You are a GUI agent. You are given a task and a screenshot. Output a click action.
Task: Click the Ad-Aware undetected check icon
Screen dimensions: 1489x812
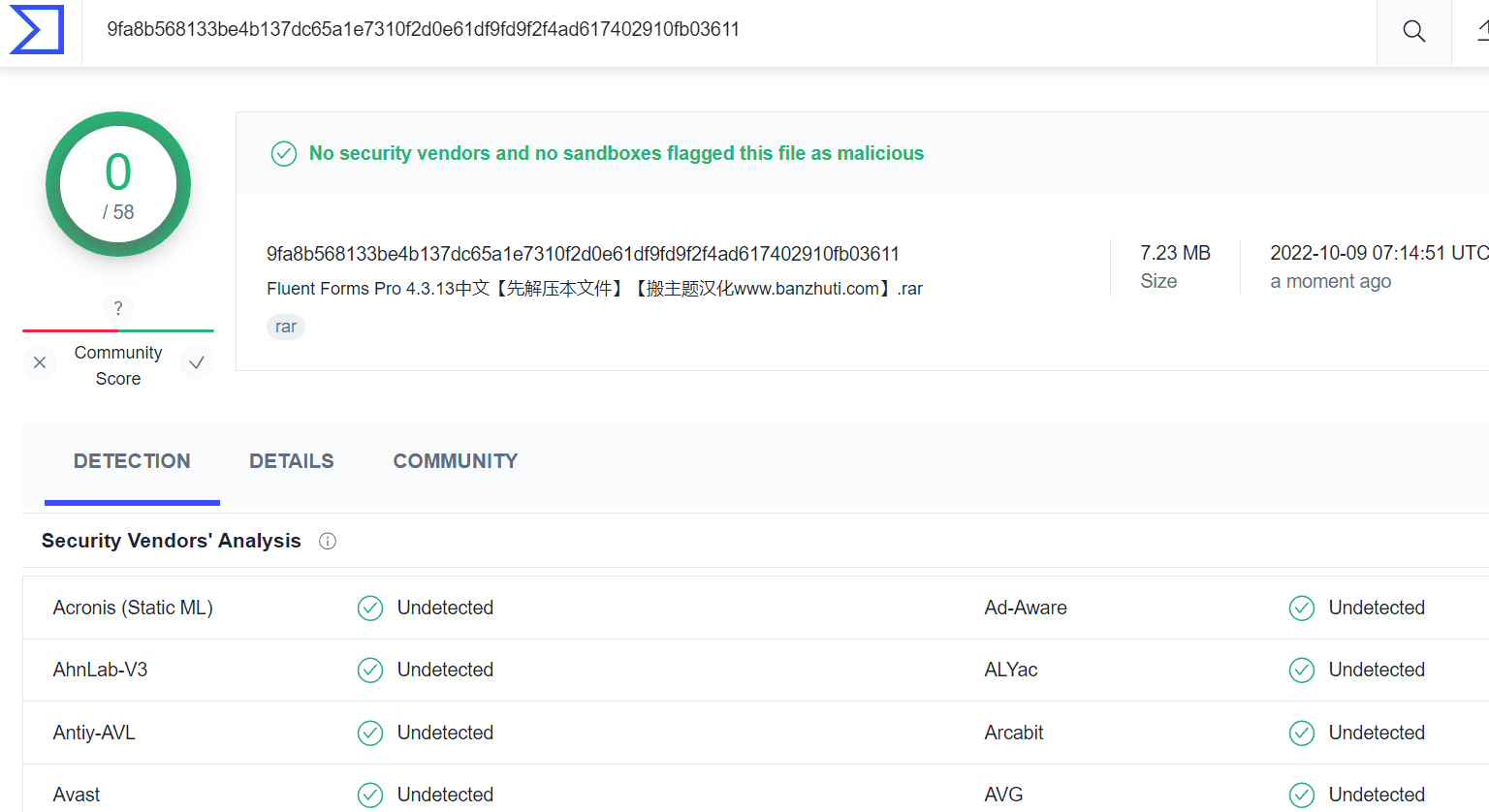click(1302, 608)
